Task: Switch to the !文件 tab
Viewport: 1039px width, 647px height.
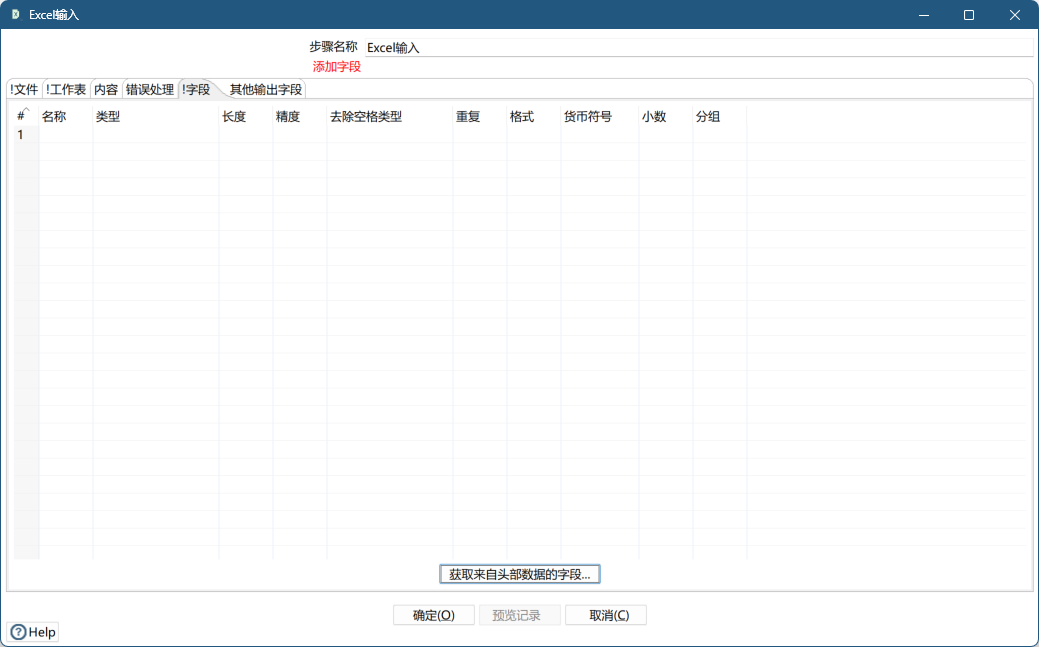Action: (22, 88)
